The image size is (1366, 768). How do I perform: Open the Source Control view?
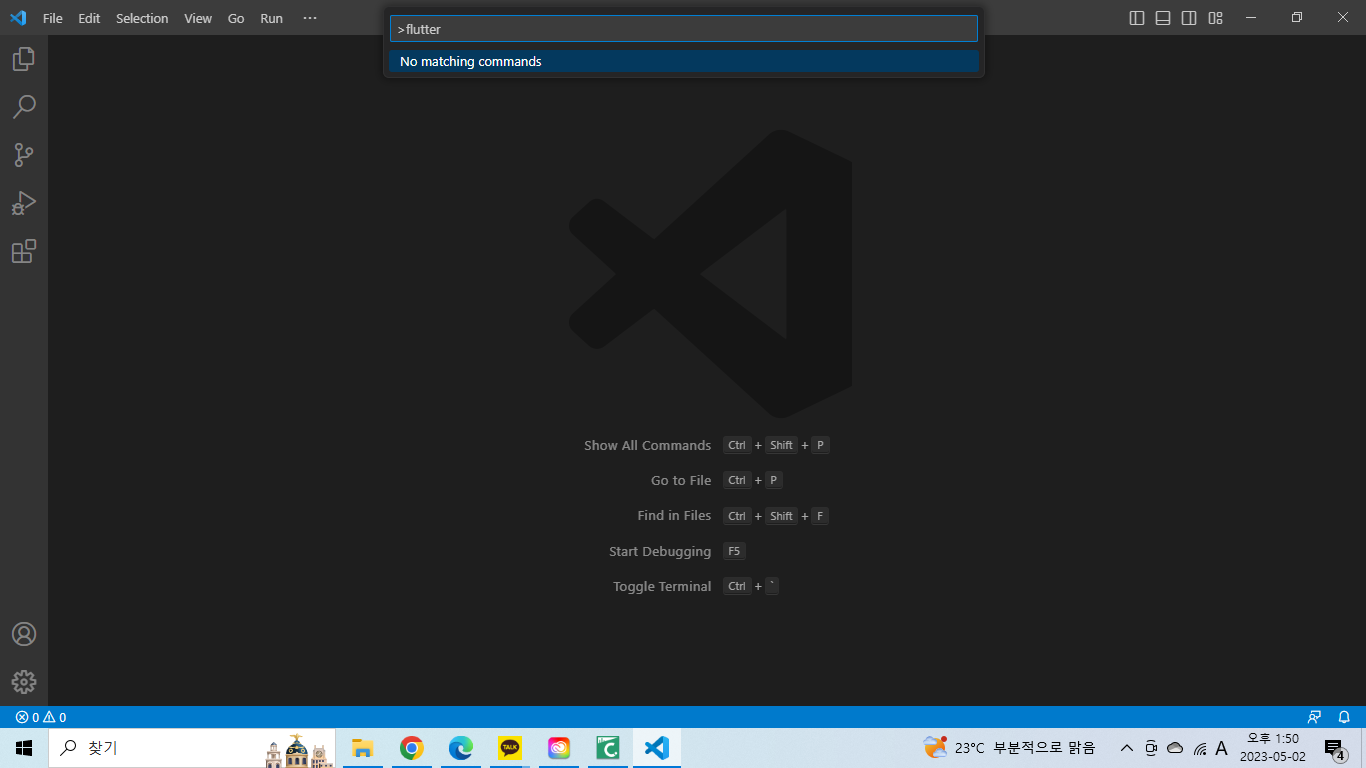pyautogui.click(x=24, y=155)
